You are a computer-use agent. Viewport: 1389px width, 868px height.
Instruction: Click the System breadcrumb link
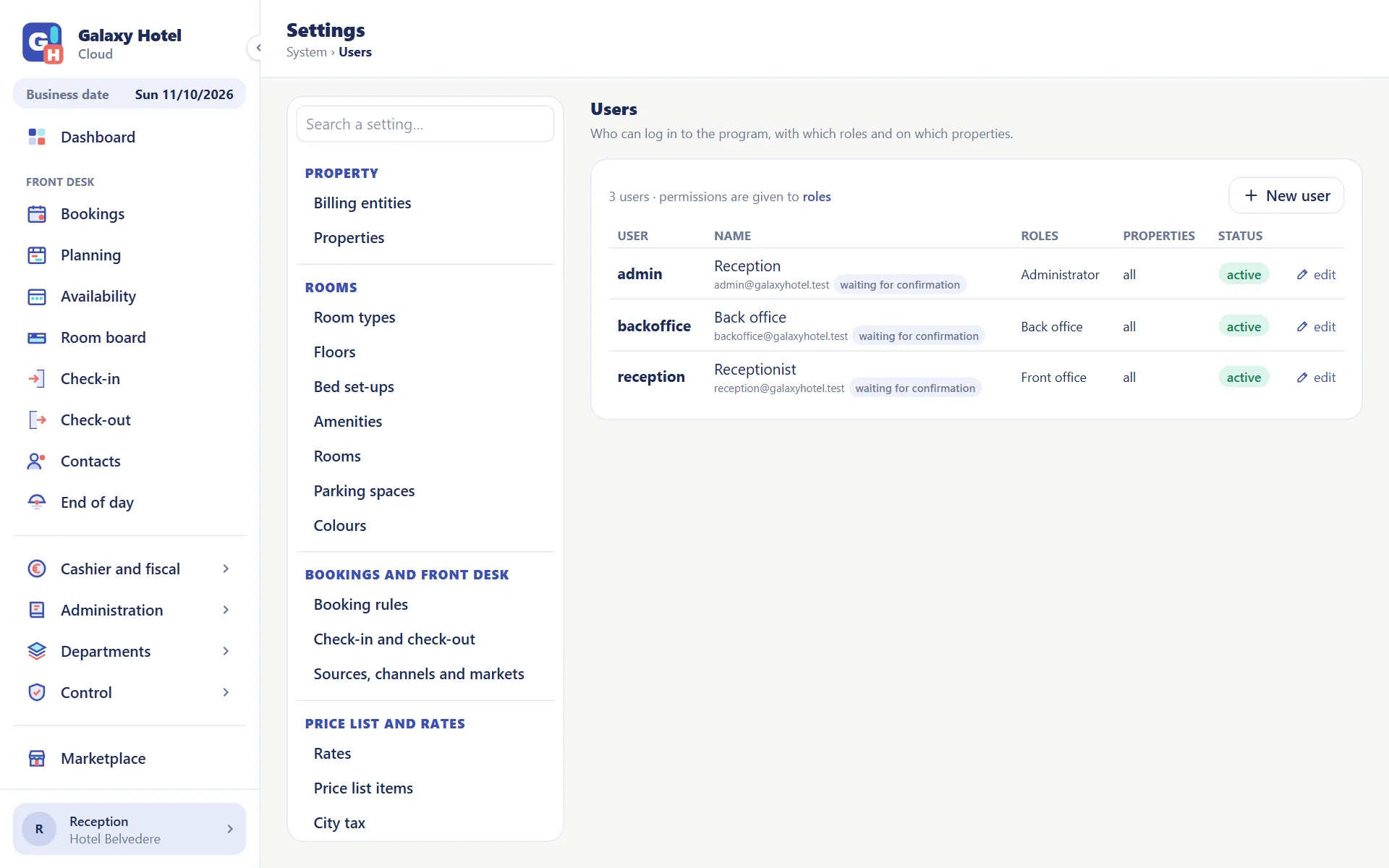point(307,52)
